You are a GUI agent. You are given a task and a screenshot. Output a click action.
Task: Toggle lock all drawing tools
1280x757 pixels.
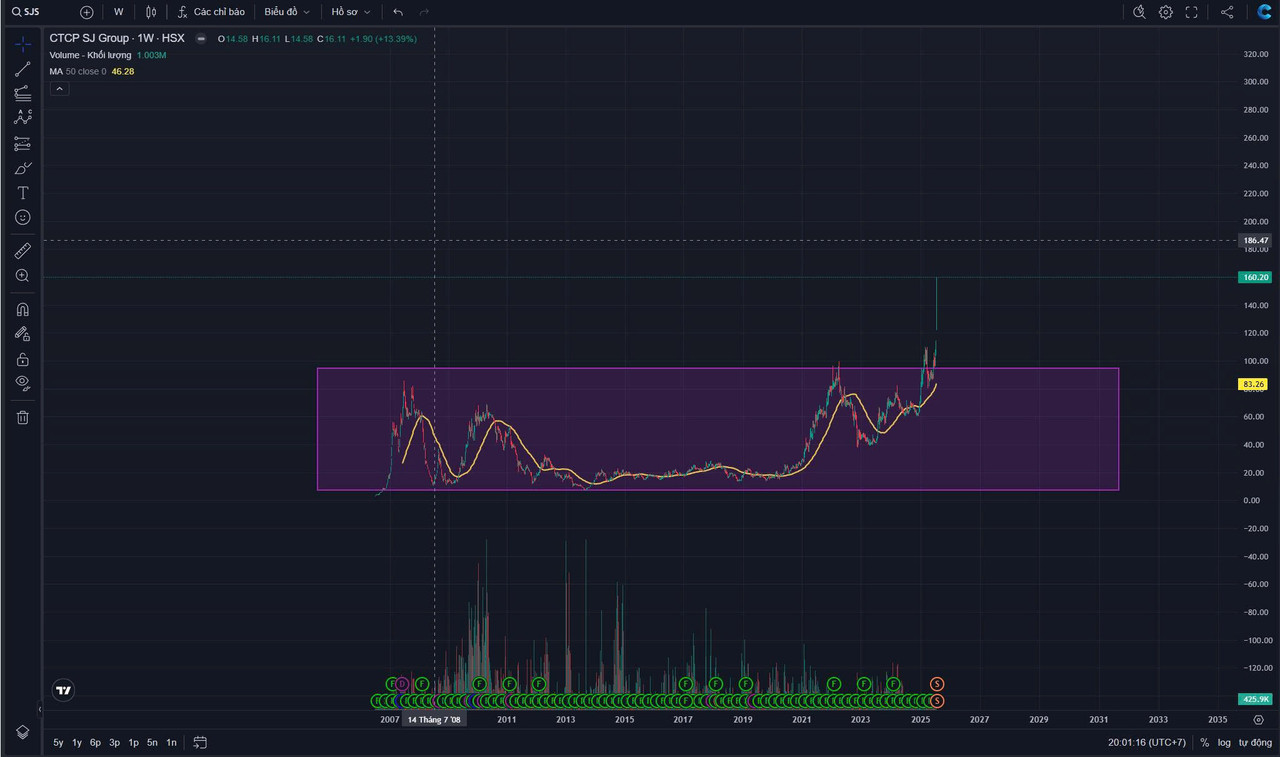pos(22,359)
